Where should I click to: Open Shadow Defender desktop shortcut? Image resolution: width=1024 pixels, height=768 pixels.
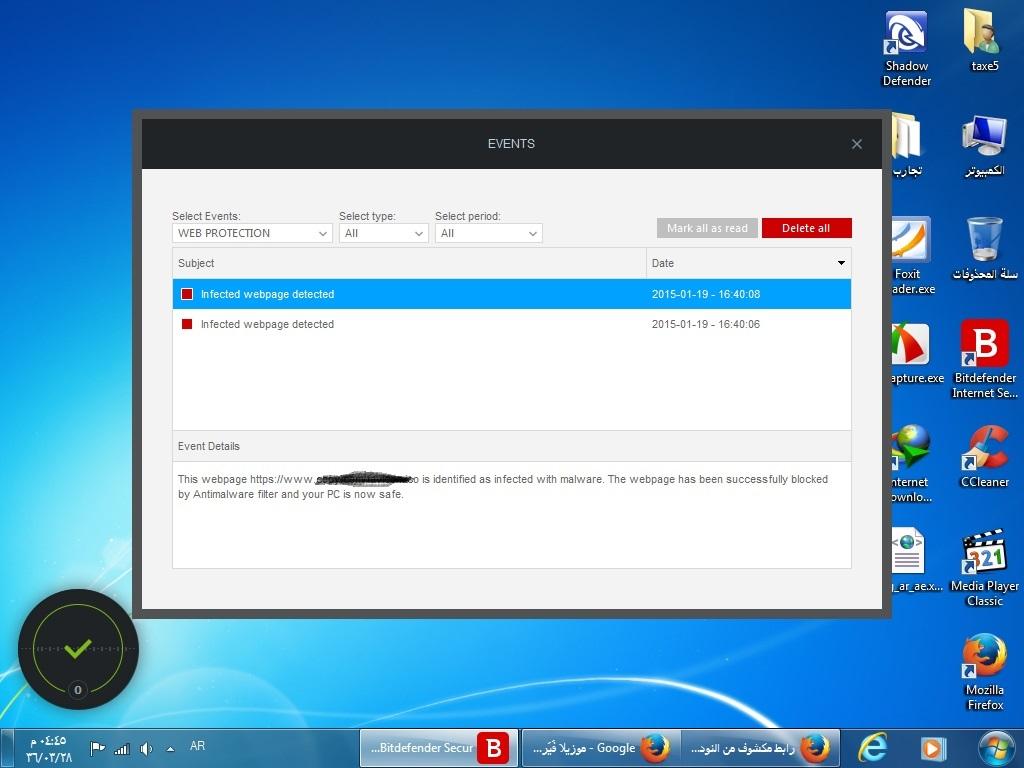(x=906, y=49)
